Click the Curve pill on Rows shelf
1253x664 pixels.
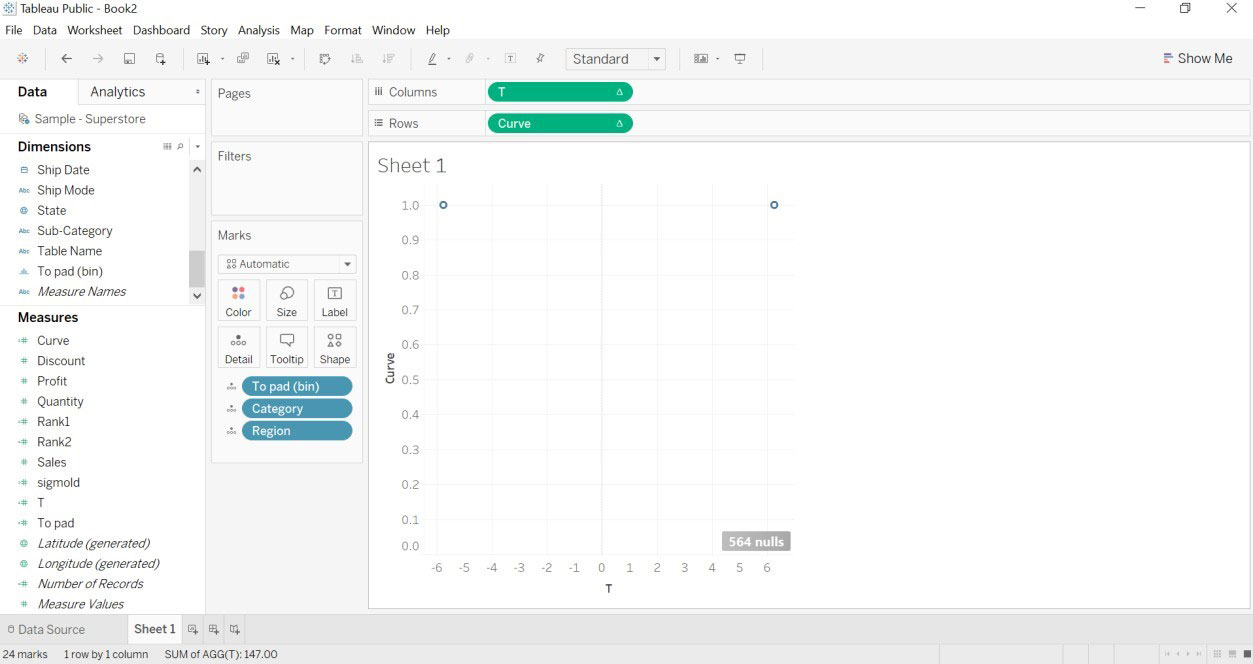pyautogui.click(x=560, y=124)
